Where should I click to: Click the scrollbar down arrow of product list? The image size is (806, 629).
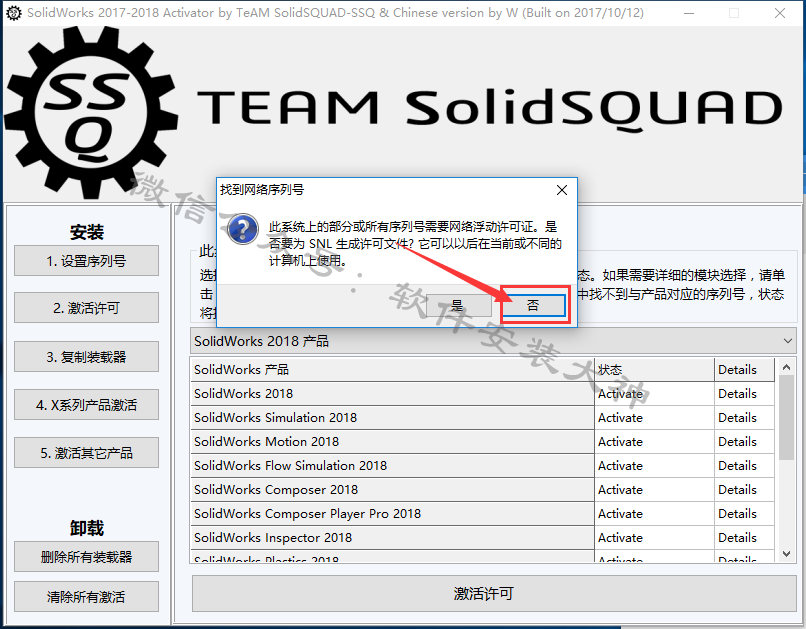pos(786,553)
